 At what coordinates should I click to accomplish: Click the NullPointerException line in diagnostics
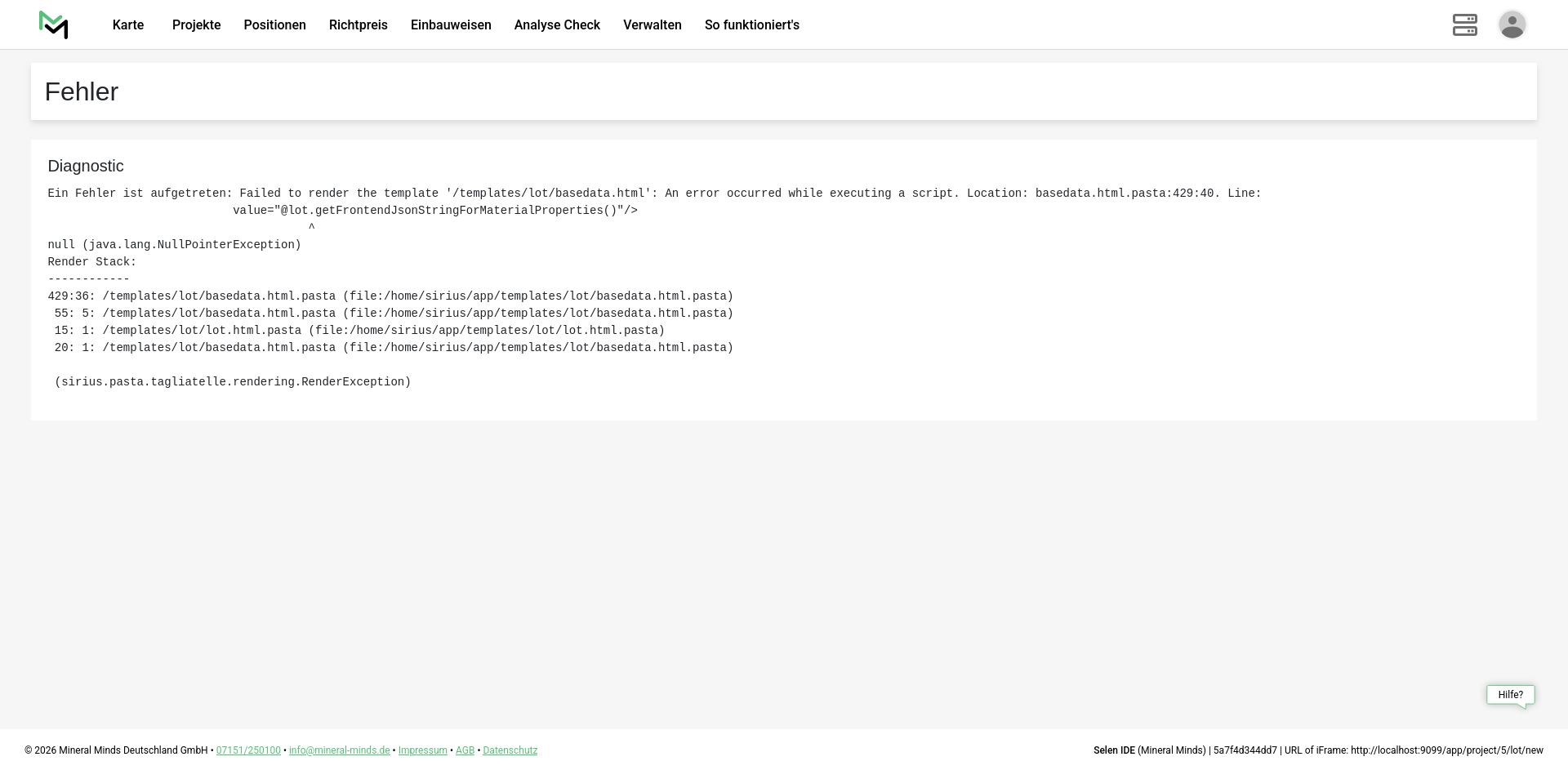click(175, 245)
